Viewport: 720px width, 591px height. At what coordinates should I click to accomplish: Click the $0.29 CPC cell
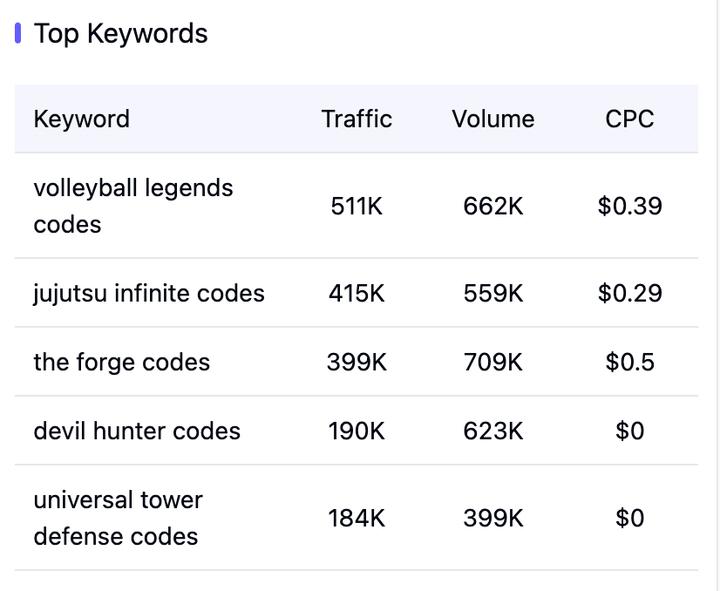coord(629,293)
